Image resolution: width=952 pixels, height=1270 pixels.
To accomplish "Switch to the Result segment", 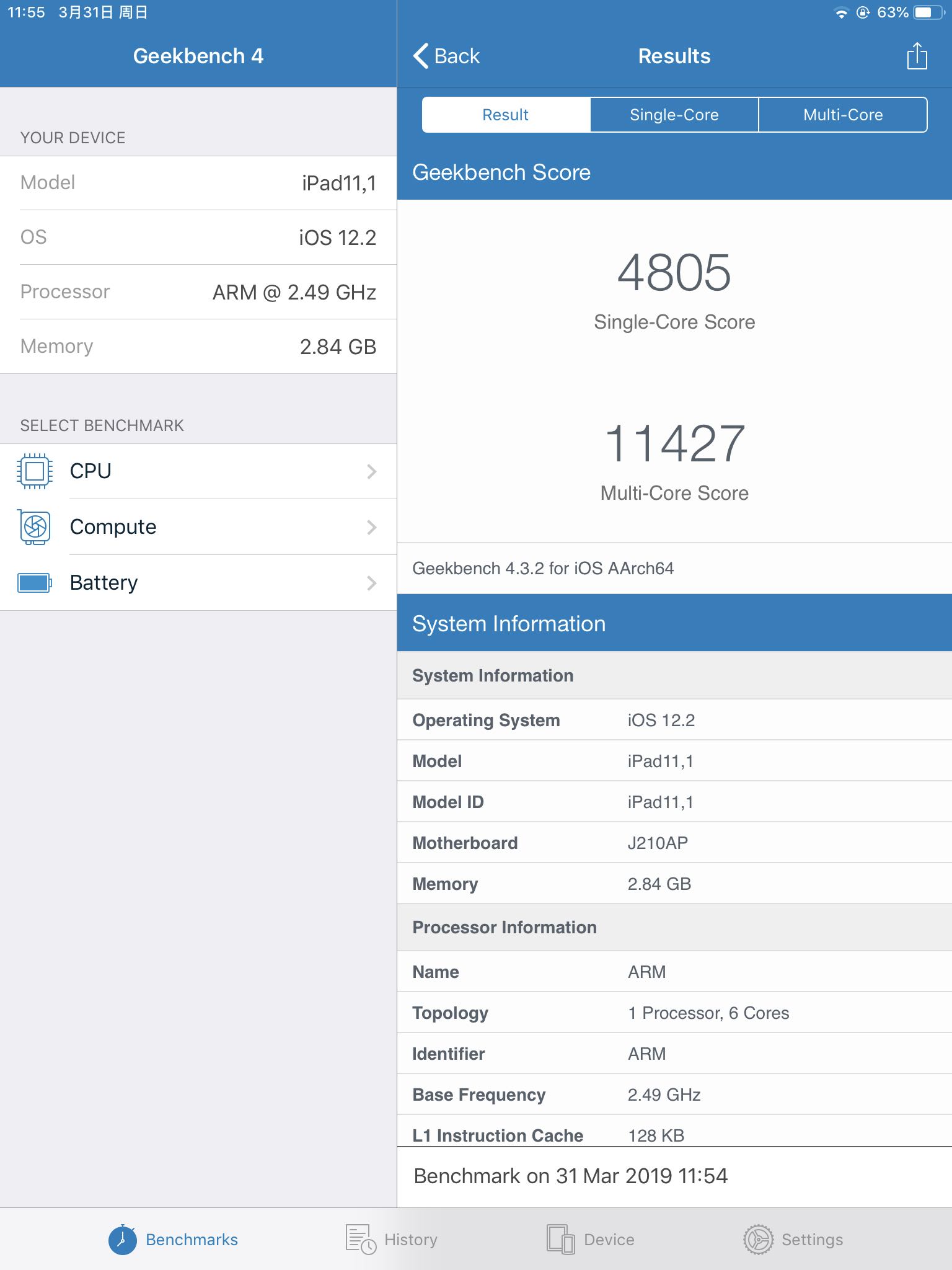I will pyautogui.click(x=506, y=115).
